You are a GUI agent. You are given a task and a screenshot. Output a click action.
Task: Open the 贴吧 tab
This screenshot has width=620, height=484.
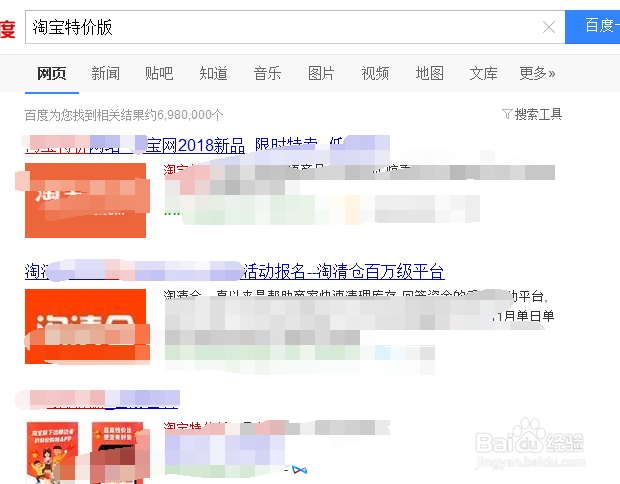159,74
